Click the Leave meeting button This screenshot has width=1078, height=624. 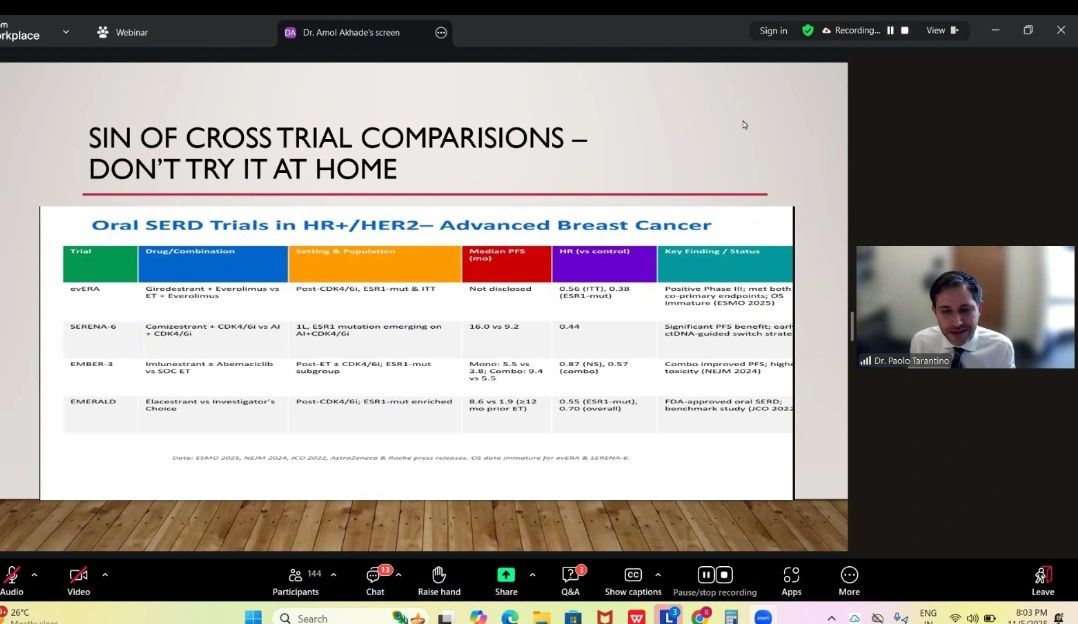click(x=1042, y=575)
